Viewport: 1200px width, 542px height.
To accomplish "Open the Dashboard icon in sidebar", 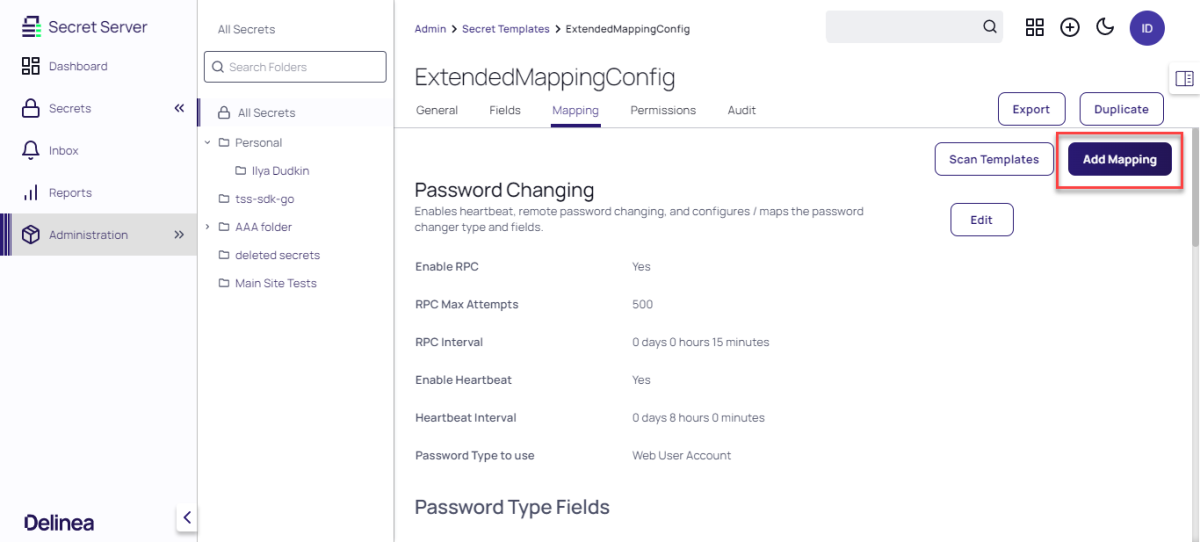I will click(30, 66).
